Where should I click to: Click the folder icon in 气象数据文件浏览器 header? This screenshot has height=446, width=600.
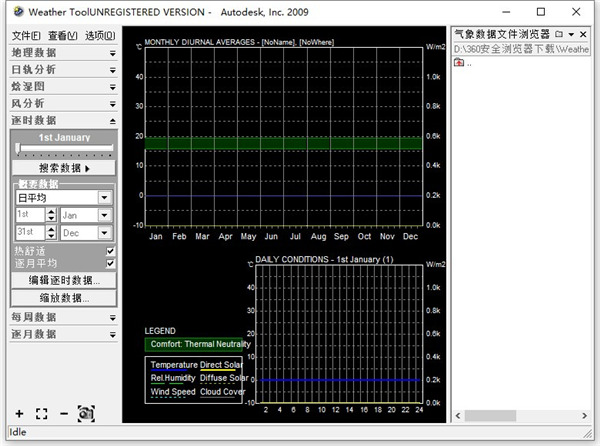coord(558,34)
